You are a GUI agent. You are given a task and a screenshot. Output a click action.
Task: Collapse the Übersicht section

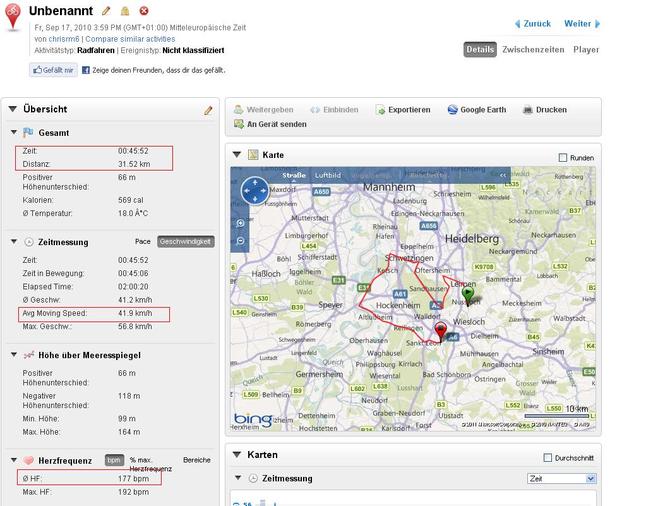pos(11,109)
